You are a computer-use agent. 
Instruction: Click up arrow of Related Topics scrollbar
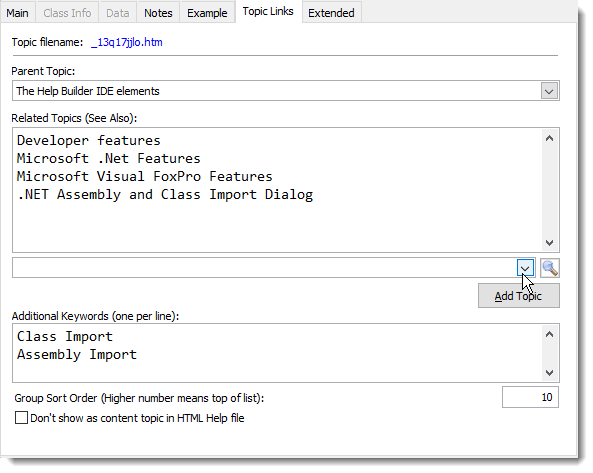(x=550, y=138)
